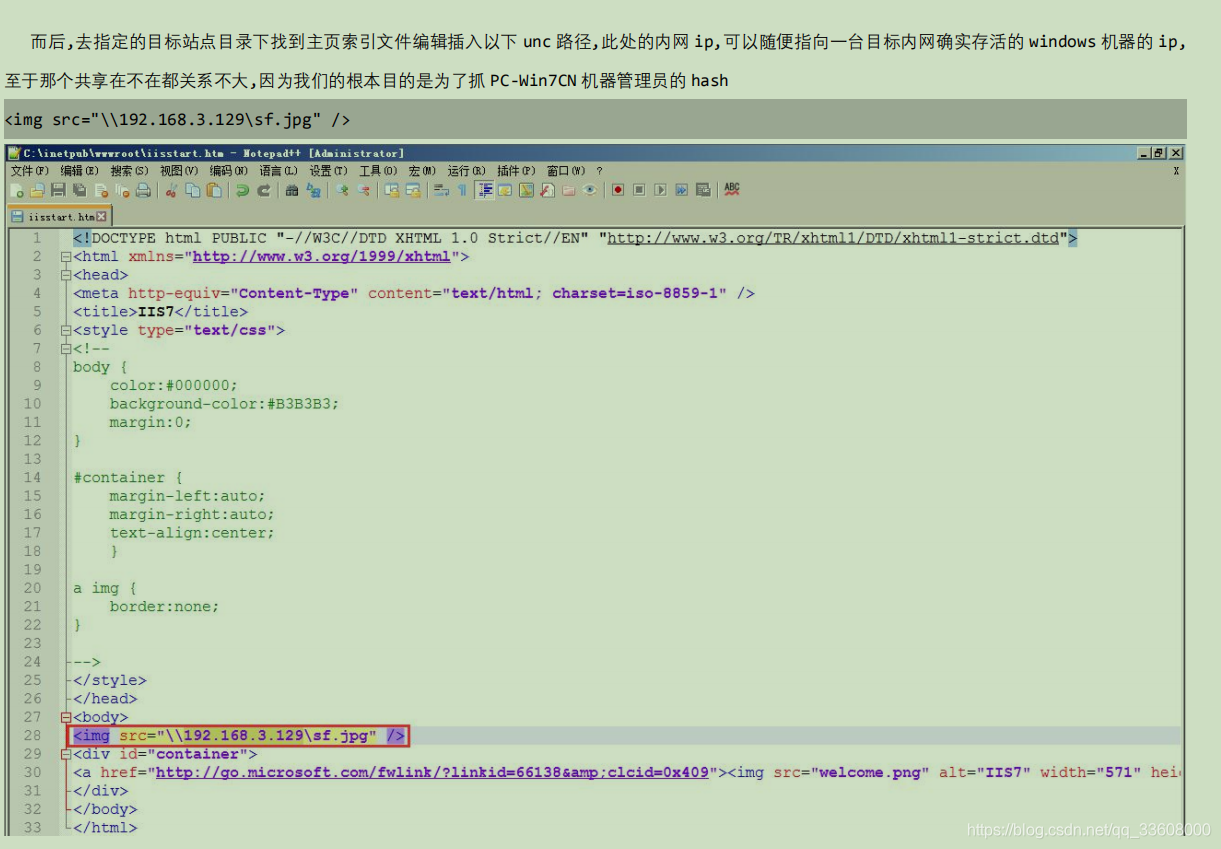Click line number 28 in the margin

[x=33, y=736]
